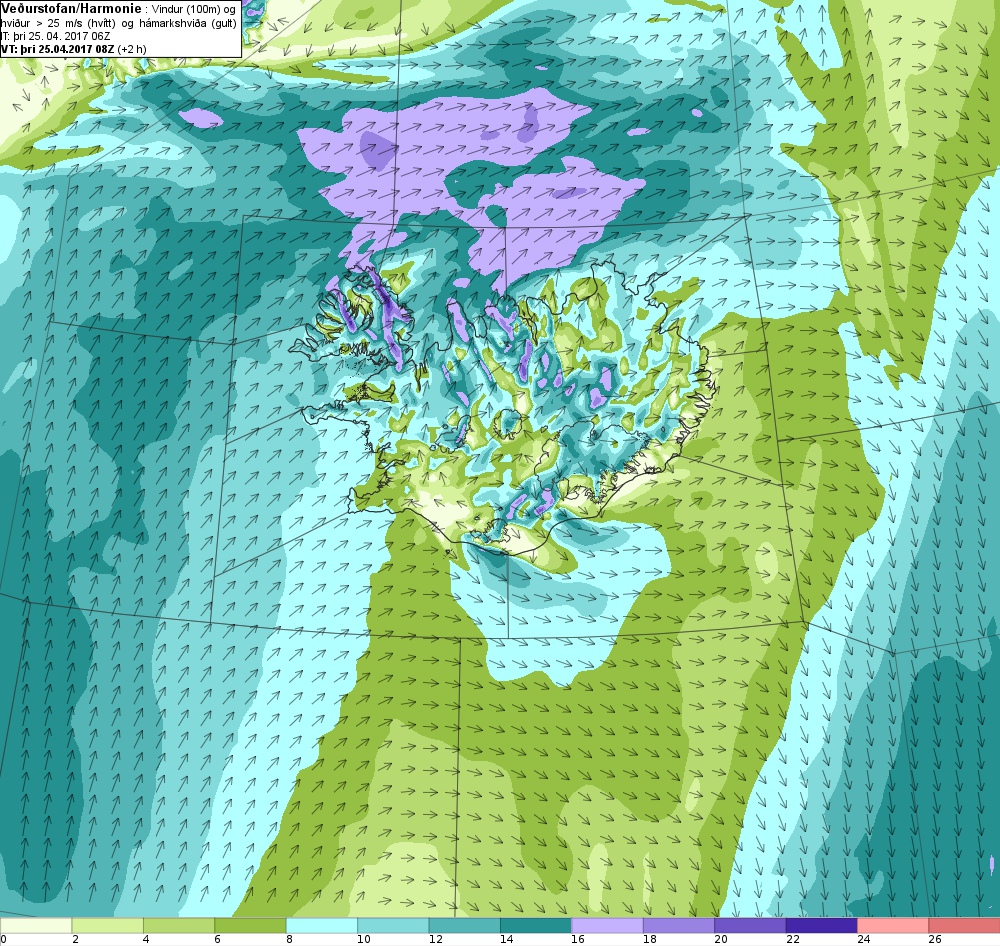The image size is (1000, 946).
Task: Click the legend scale label "2"
Action: click(75, 939)
